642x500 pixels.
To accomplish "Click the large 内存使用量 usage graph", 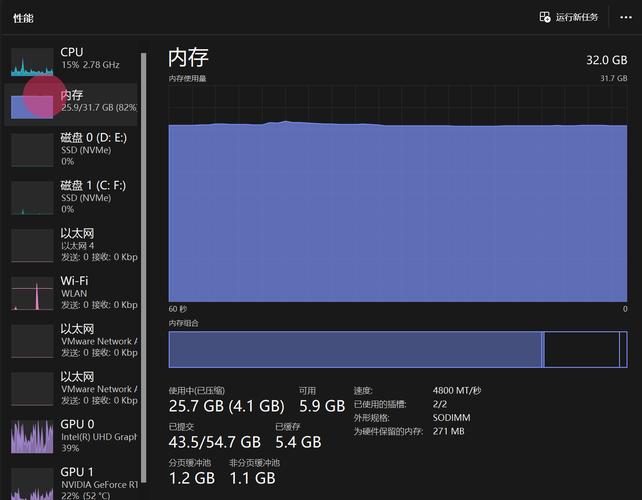I will click(x=397, y=212).
